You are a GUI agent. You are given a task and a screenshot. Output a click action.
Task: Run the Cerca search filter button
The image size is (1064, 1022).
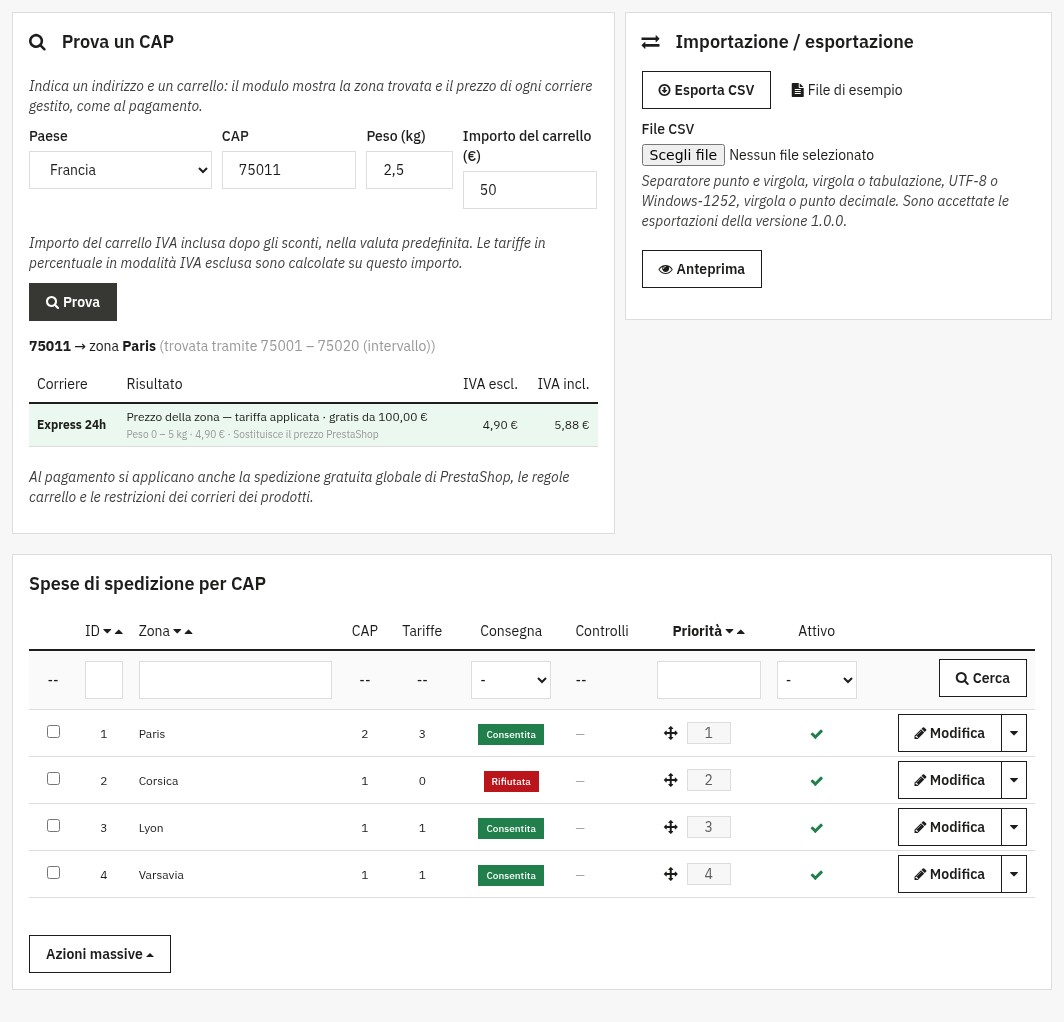pyautogui.click(x=983, y=678)
